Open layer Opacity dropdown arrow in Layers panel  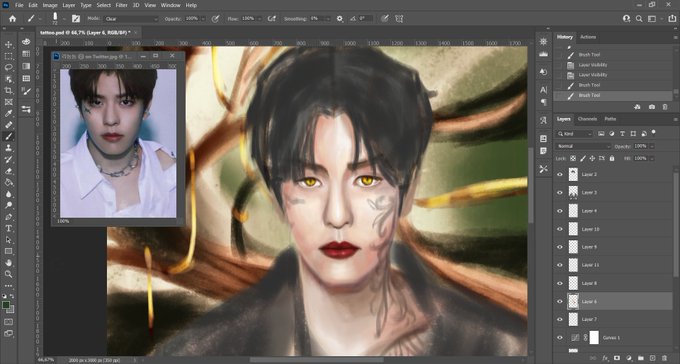coord(652,147)
